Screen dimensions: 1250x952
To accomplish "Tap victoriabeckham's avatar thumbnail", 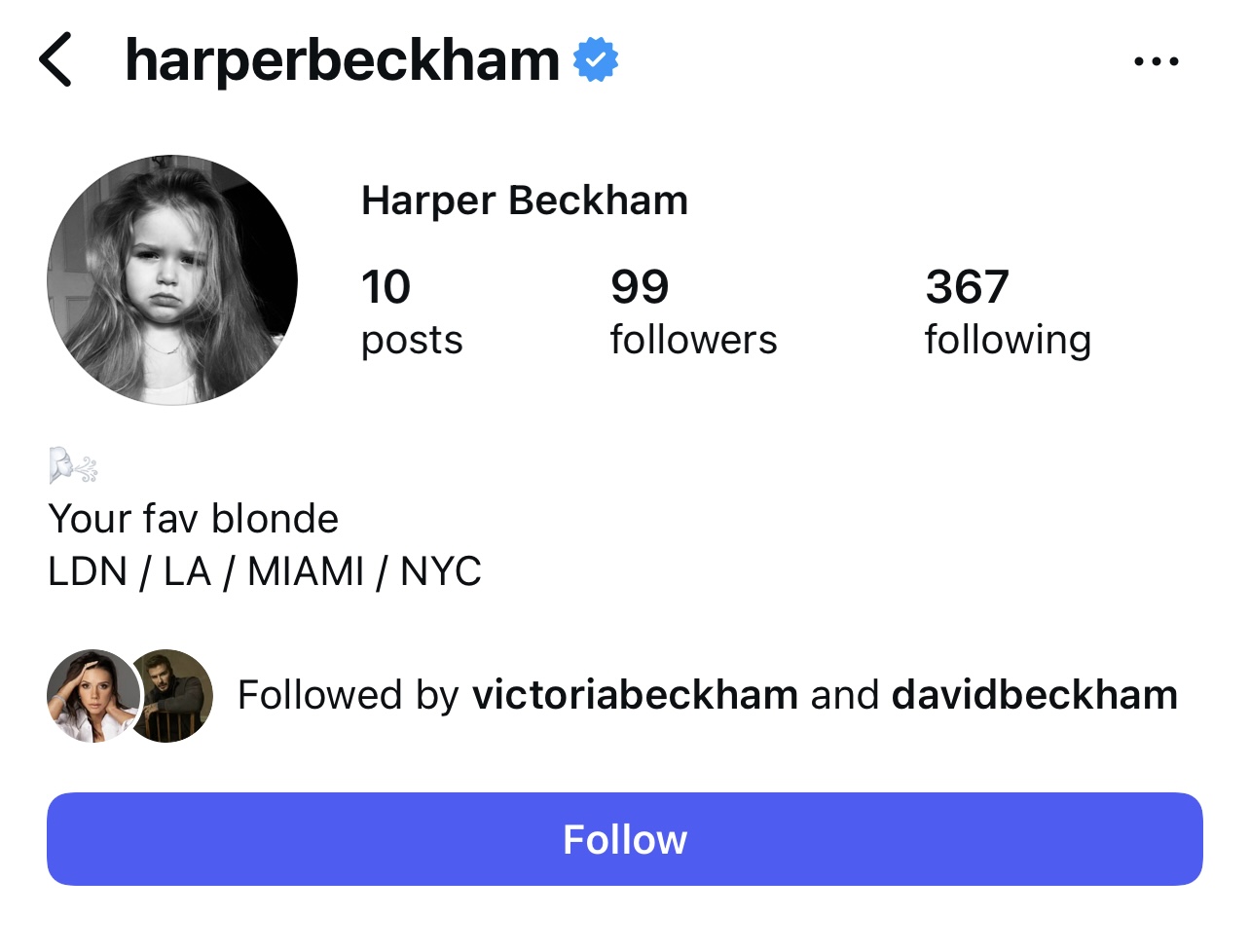I will (x=93, y=696).
